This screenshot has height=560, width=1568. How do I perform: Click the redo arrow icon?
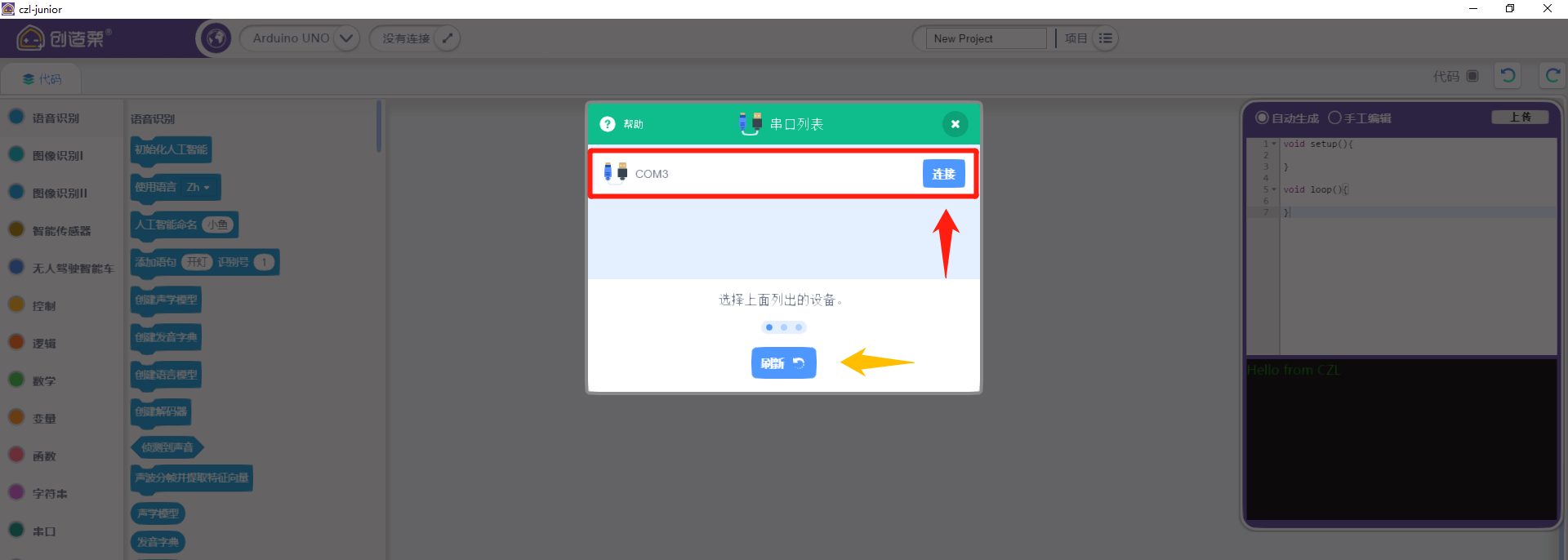tap(1552, 76)
